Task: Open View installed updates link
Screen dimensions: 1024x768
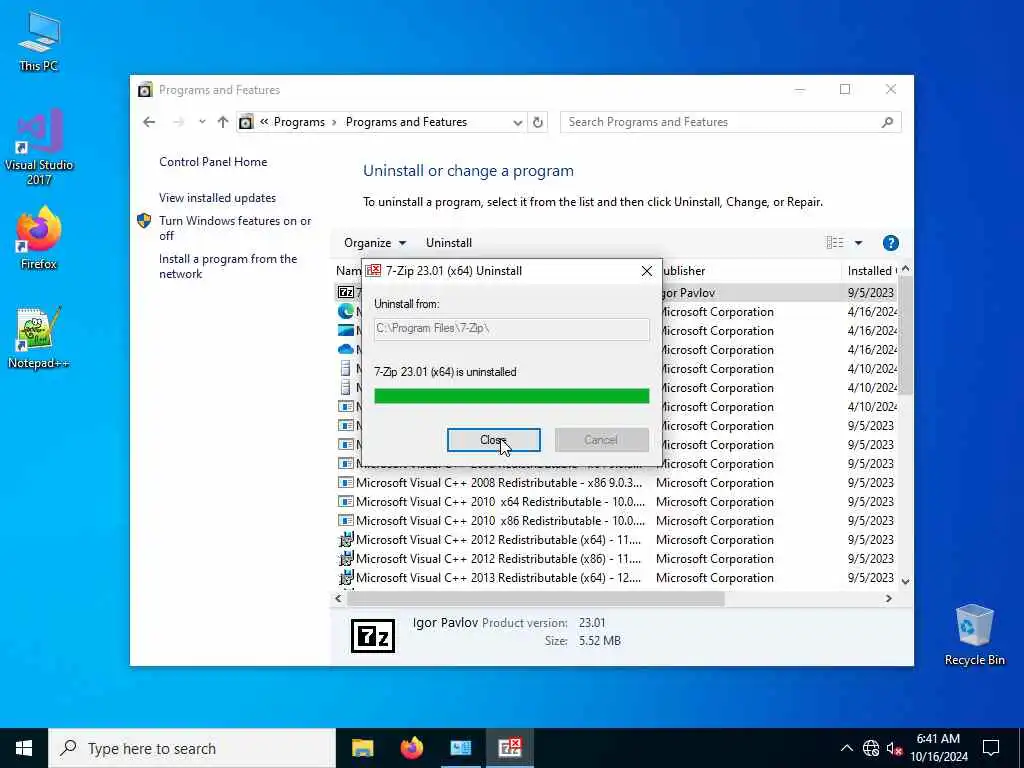Action: [x=217, y=198]
